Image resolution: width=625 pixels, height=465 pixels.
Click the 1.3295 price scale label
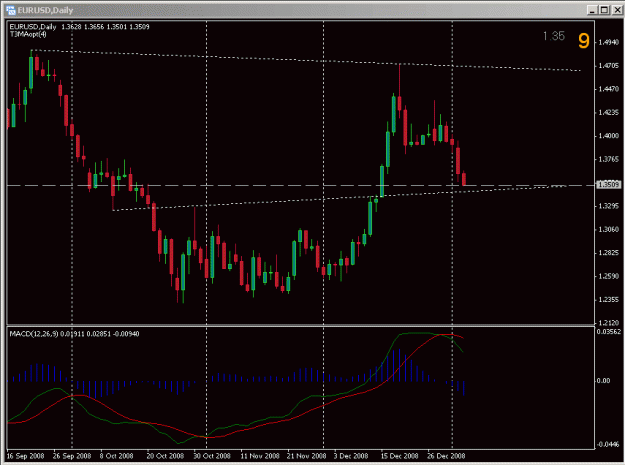pyautogui.click(x=609, y=206)
